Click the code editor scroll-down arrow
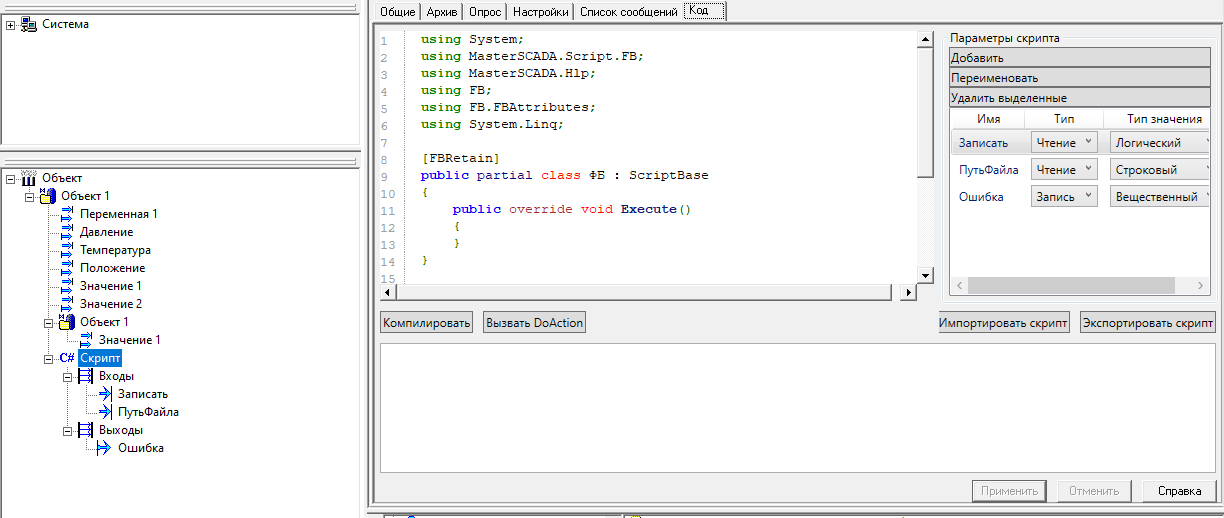Viewport: 1224px width, 518px height. (x=925, y=275)
